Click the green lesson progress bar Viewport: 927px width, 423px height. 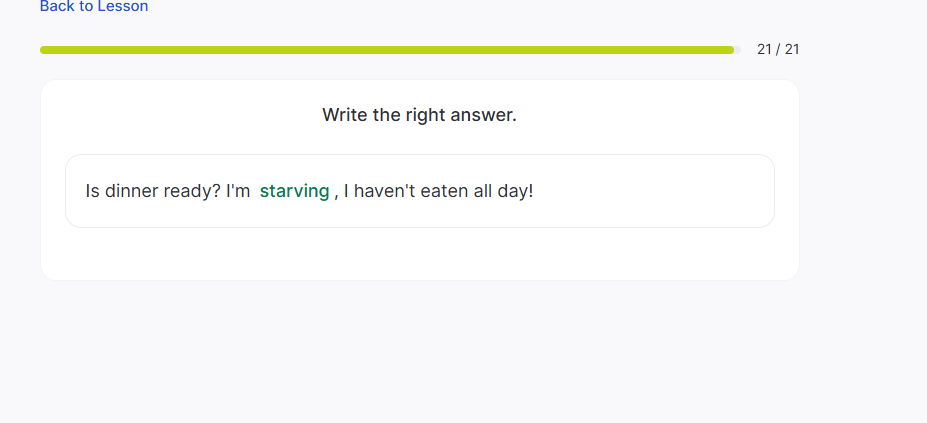coord(386,49)
